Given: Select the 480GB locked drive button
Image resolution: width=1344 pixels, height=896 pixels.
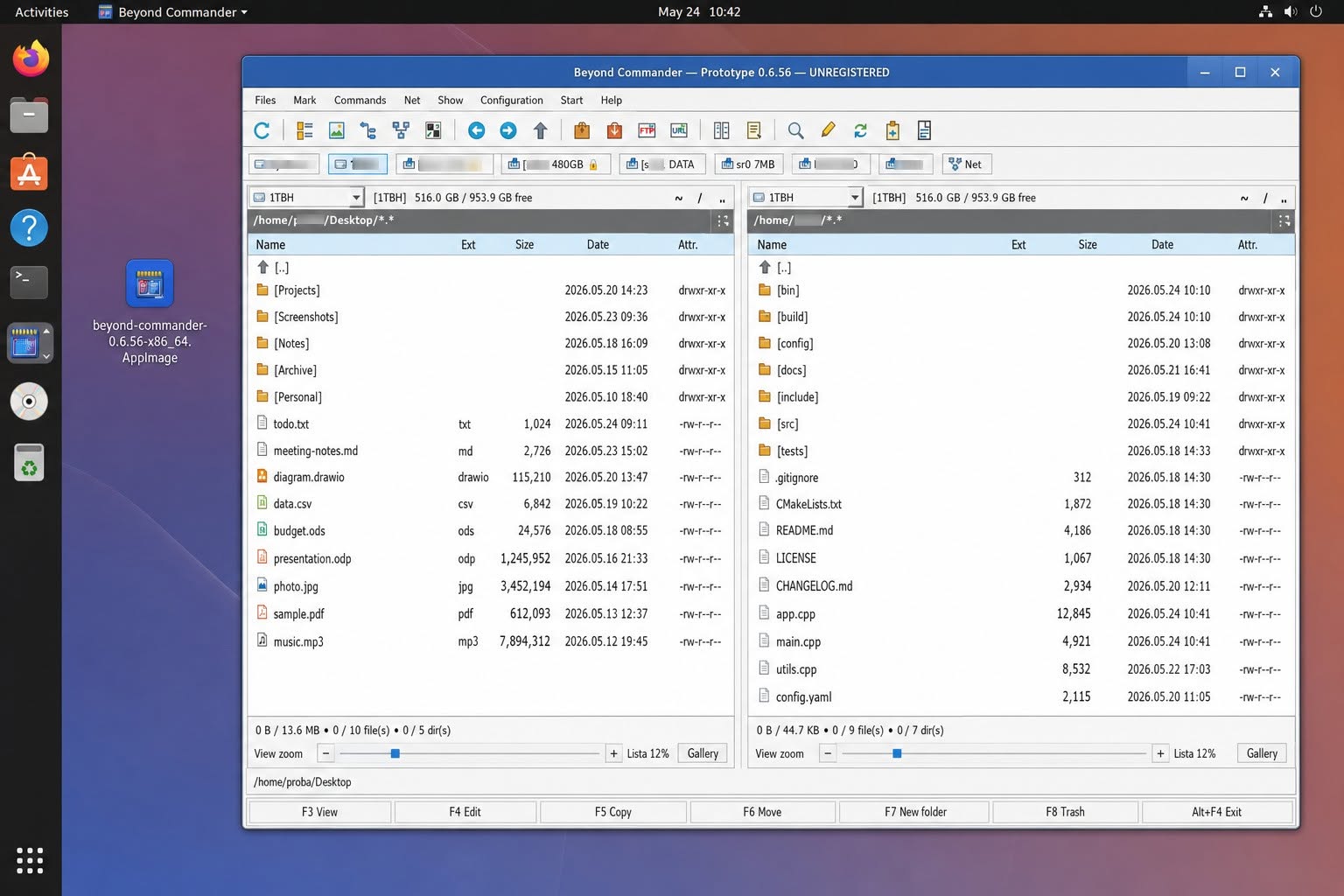Looking at the screenshot, I should click(x=556, y=164).
